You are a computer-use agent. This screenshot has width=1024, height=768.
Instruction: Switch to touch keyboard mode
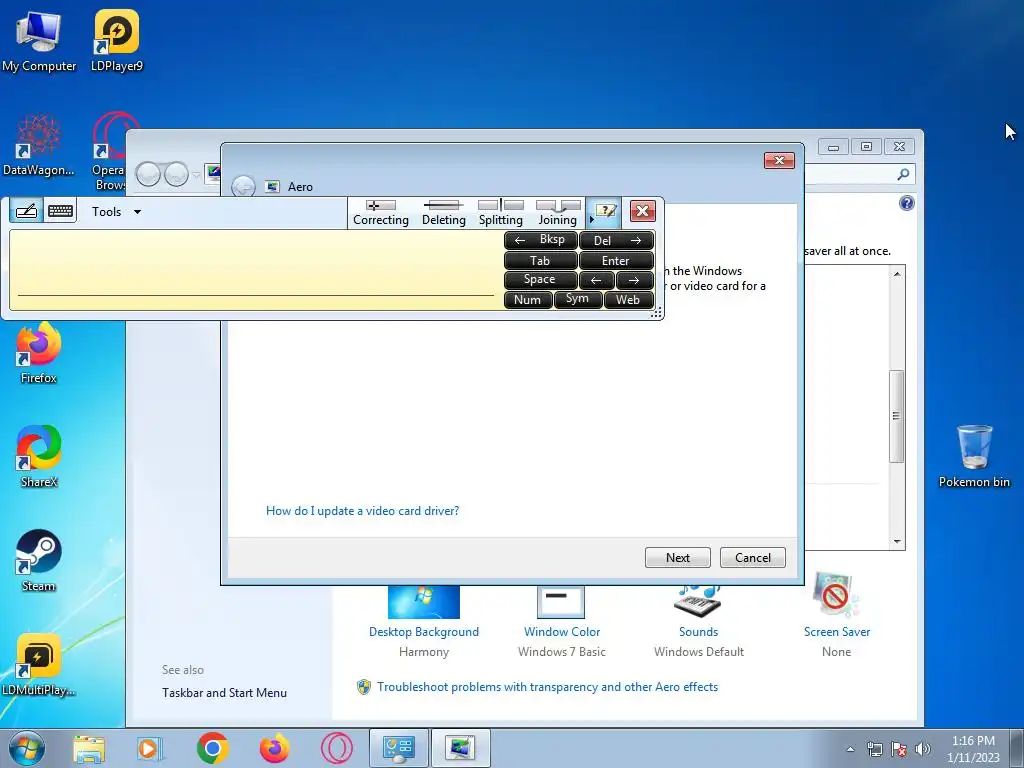(61, 211)
